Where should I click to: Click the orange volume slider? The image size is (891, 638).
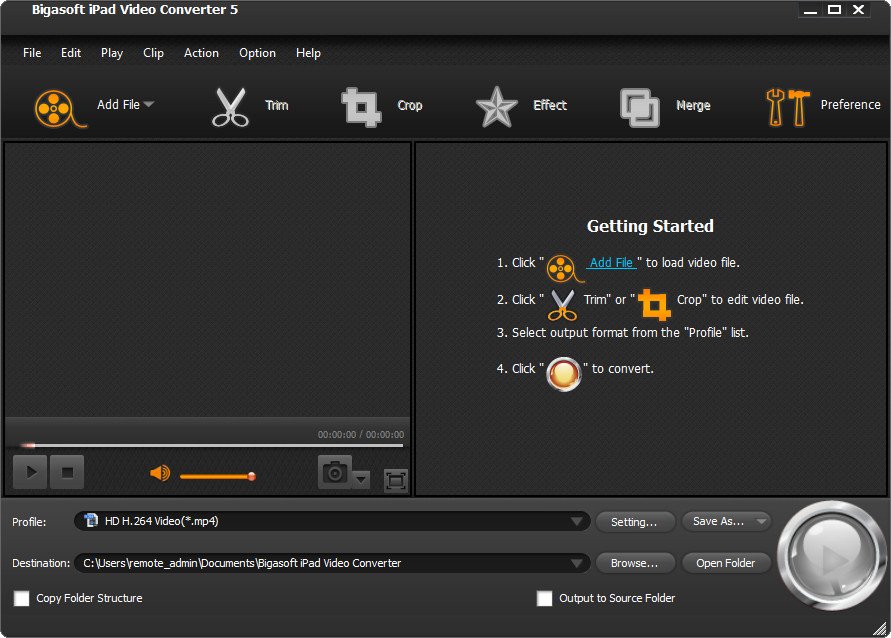tap(215, 476)
